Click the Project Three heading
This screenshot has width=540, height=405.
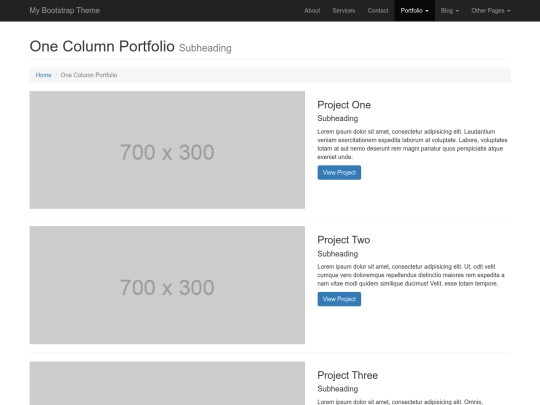[x=347, y=375]
